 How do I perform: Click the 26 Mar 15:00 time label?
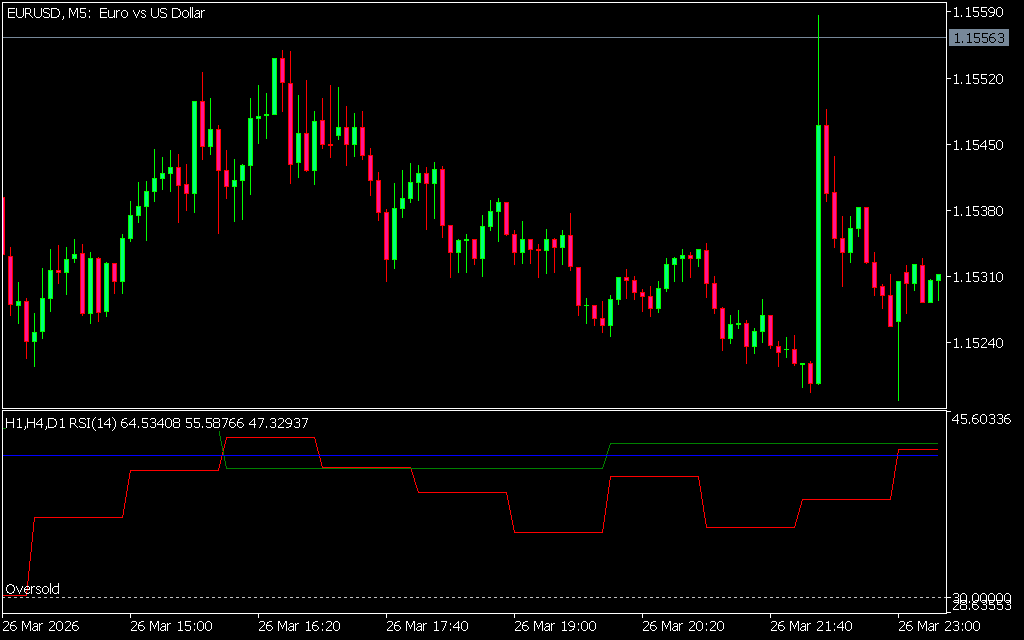pyautogui.click(x=171, y=626)
